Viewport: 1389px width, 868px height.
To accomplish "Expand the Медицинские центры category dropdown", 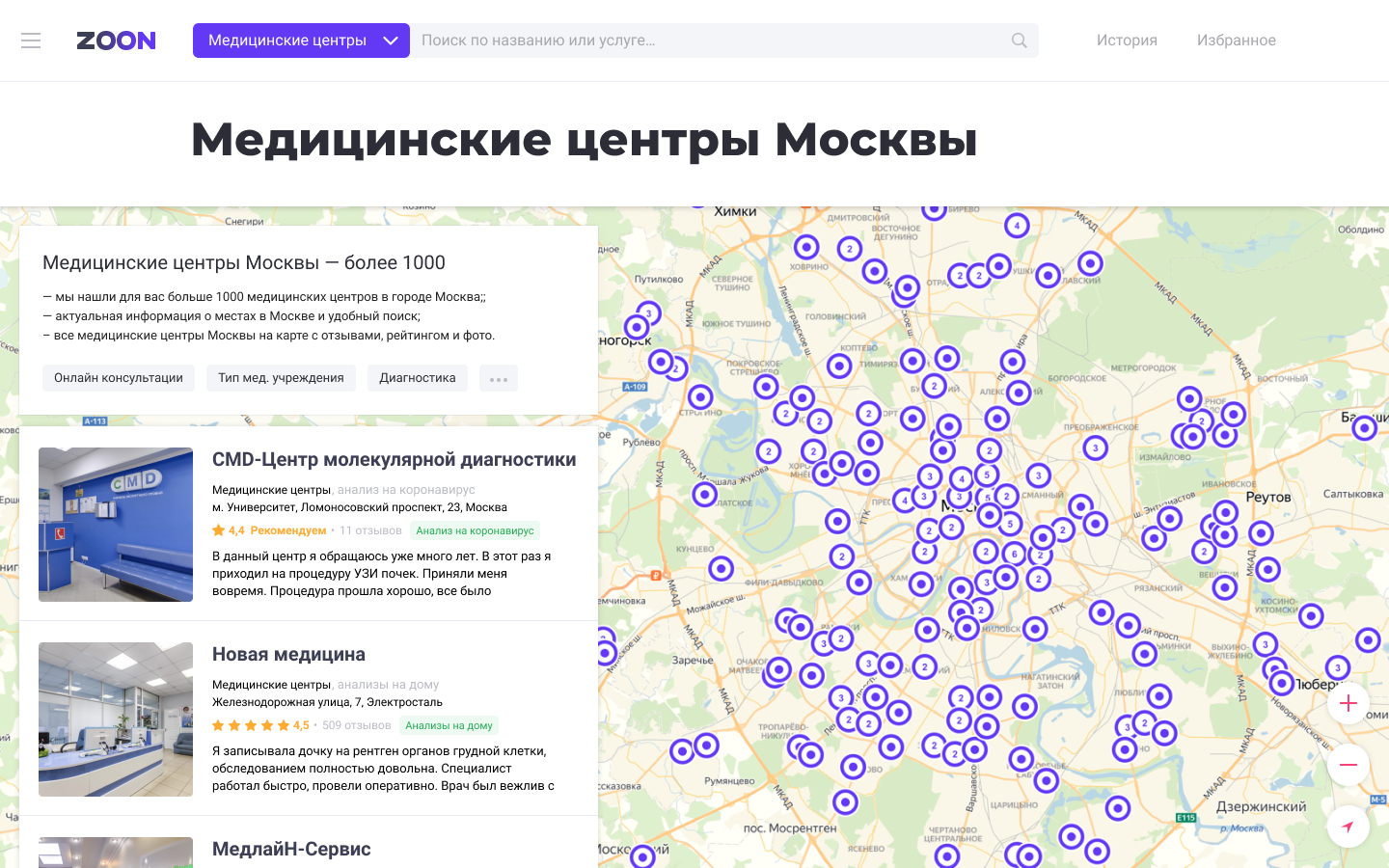I will click(301, 41).
